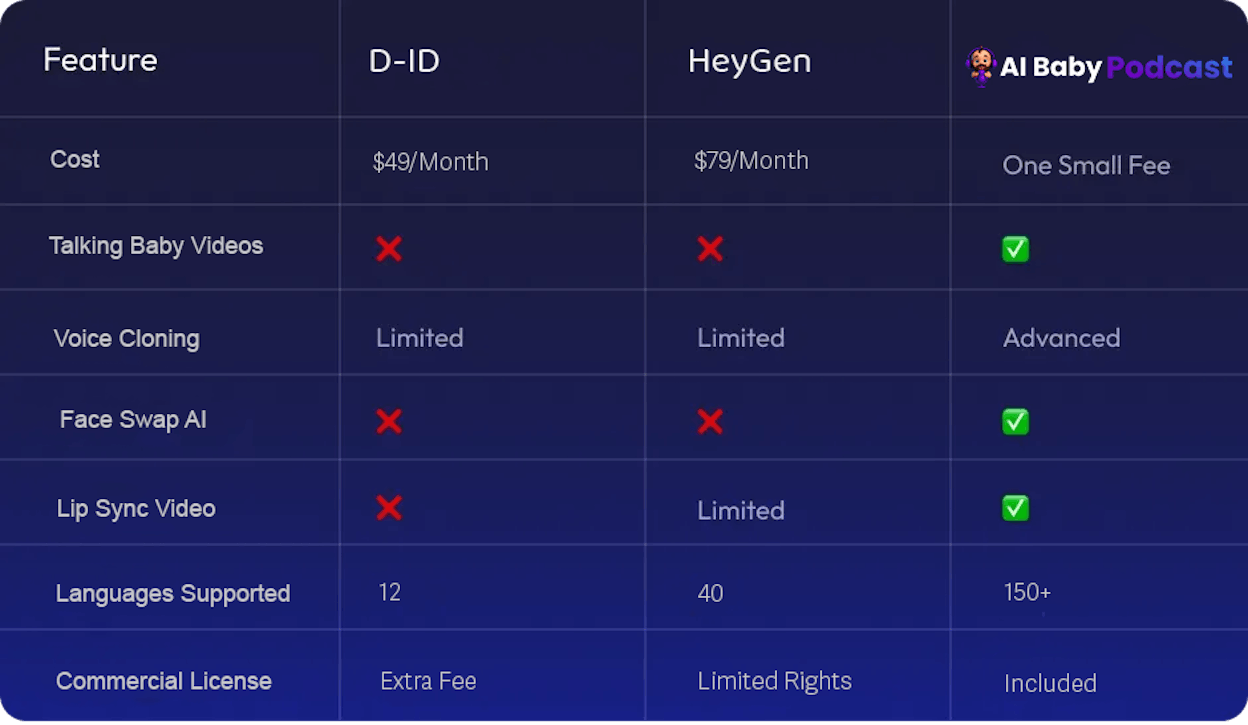Click the red X for HeyGen Face Swap AI
Screen dimensions: 1248x725
tap(710, 422)
